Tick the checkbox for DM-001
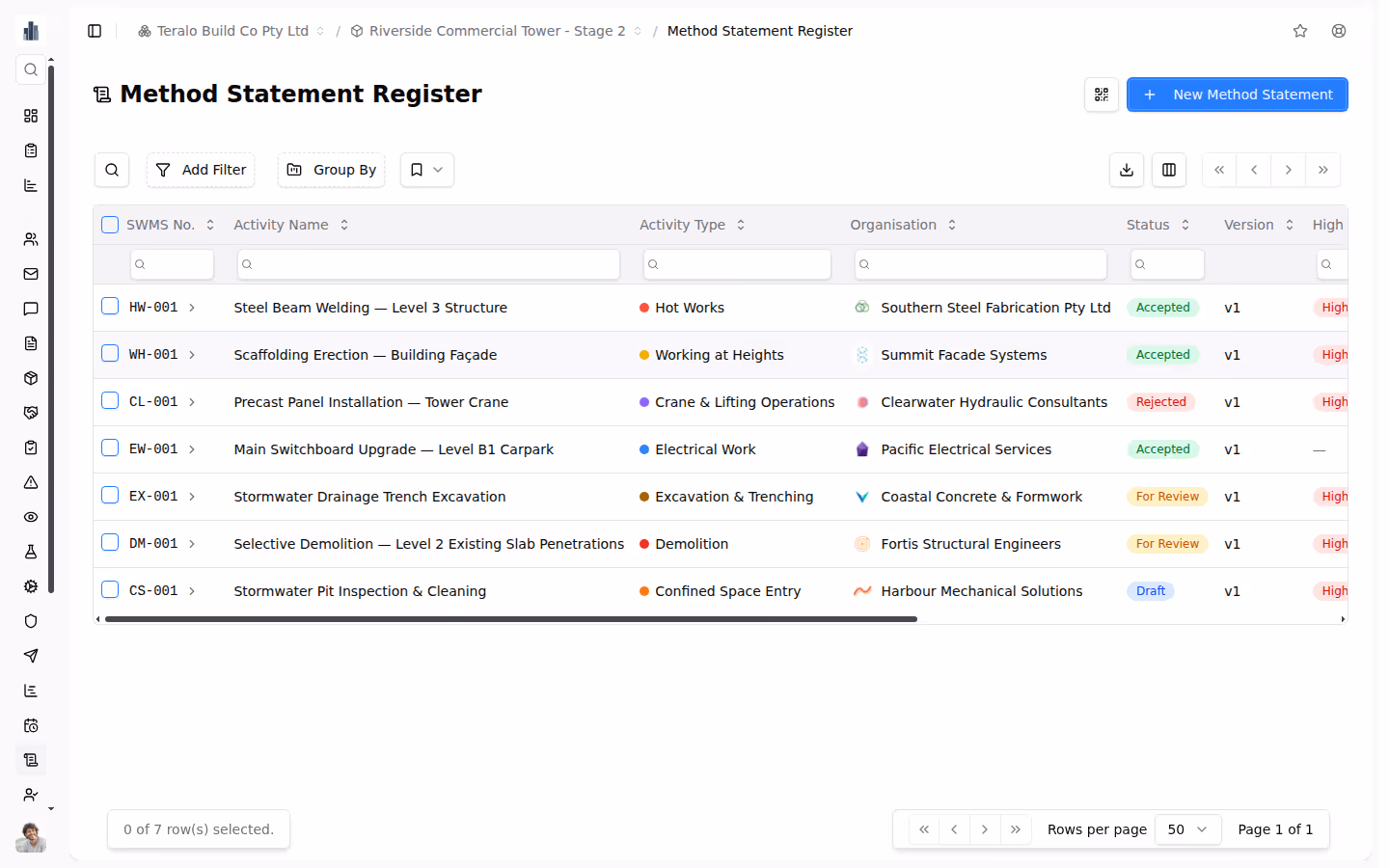1389x868 pixels. pyautogui.click(x=110, y=543)
